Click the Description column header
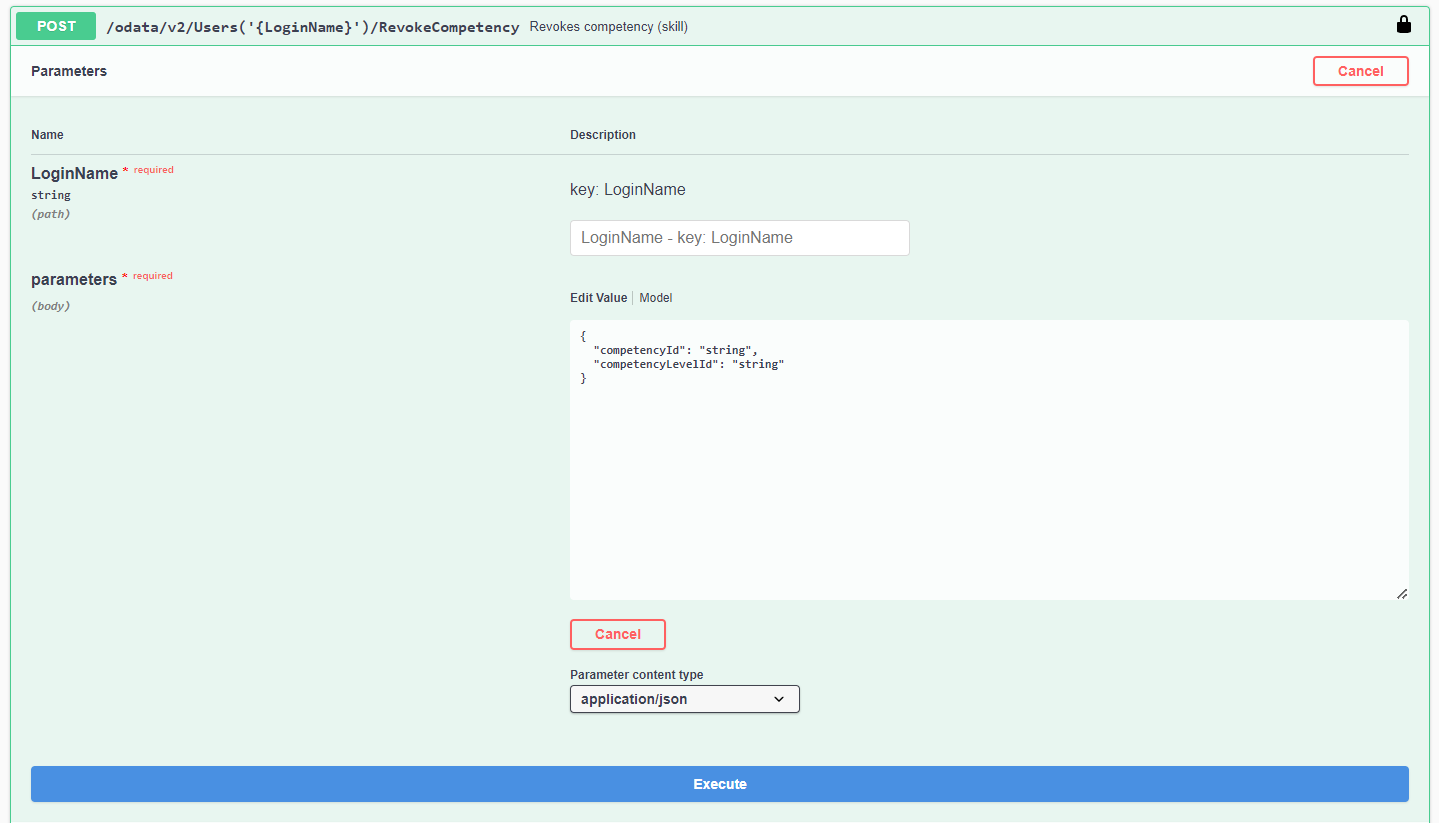 (602, 135)
